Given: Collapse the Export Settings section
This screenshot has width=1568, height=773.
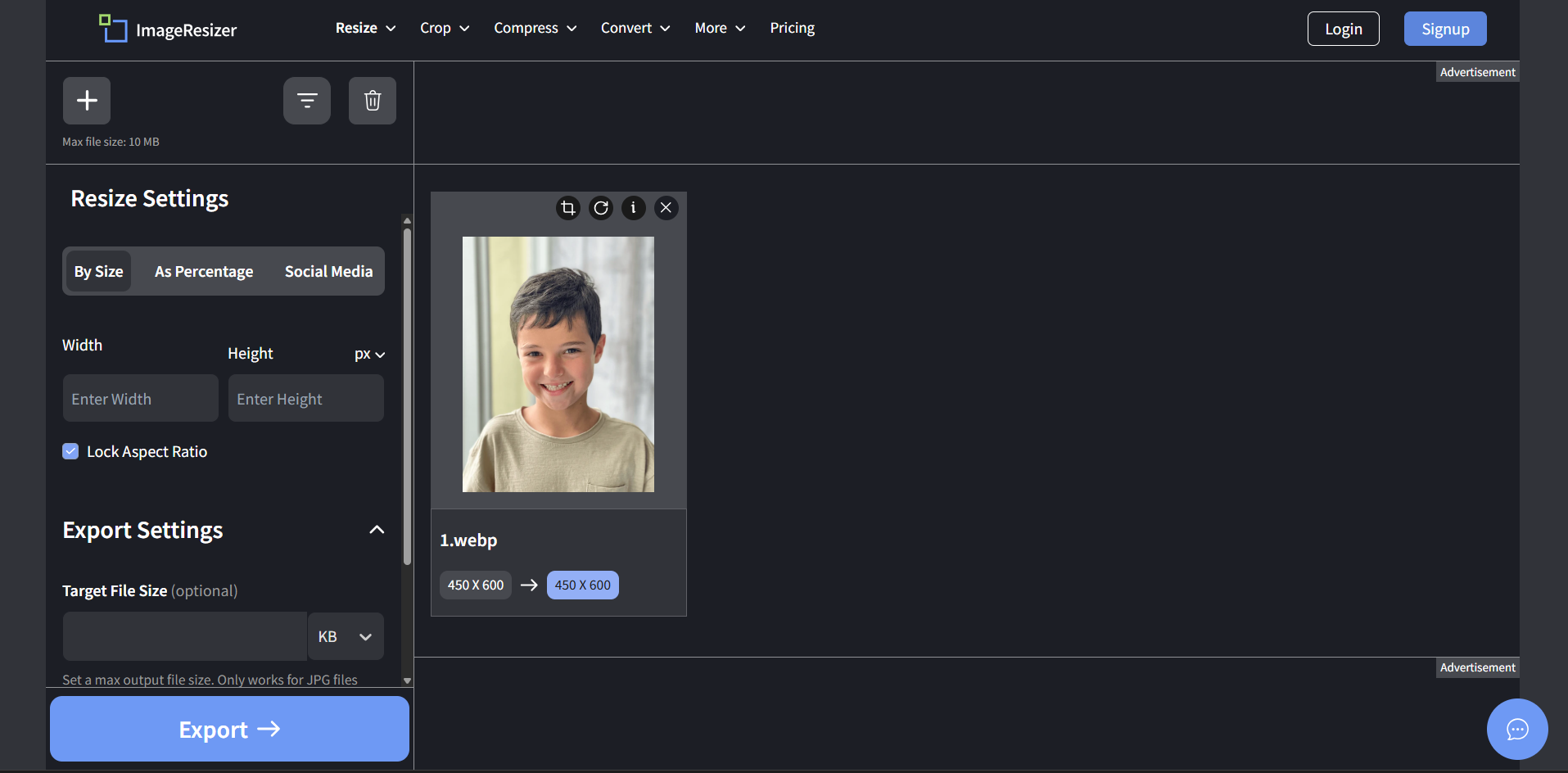Looking at the screenshot, I should point(377,529).
